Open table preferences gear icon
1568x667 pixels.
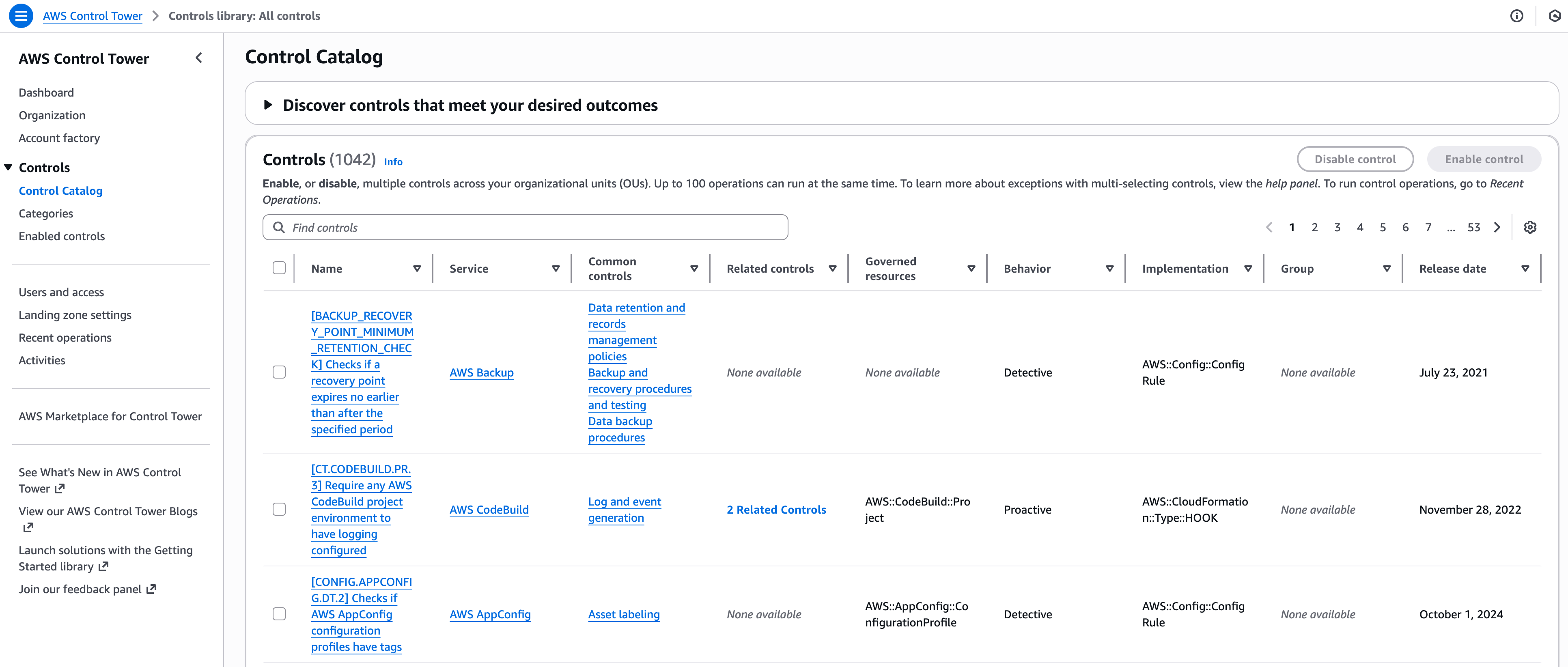point(1530,227)
